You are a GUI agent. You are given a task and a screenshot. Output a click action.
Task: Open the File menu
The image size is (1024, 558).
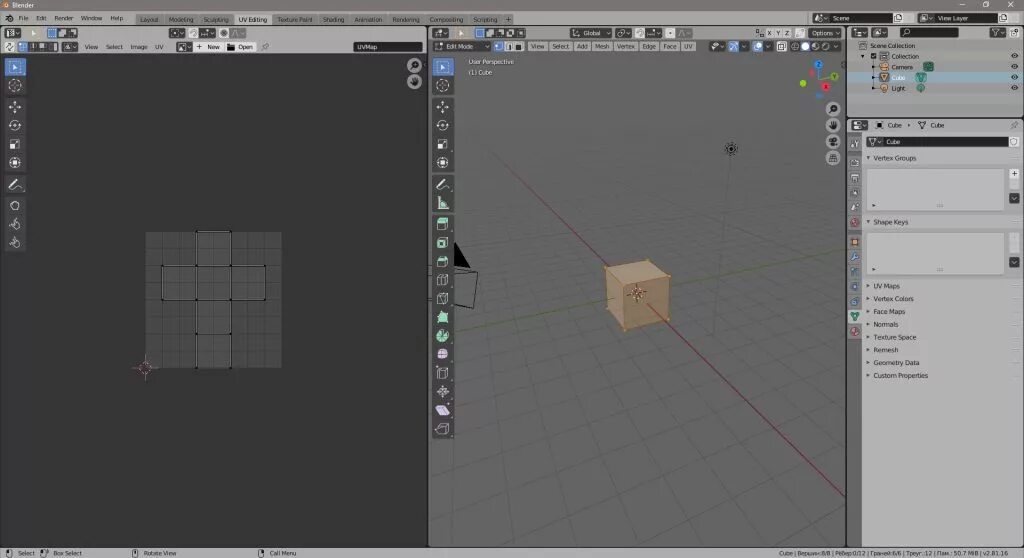coord(24,18)
